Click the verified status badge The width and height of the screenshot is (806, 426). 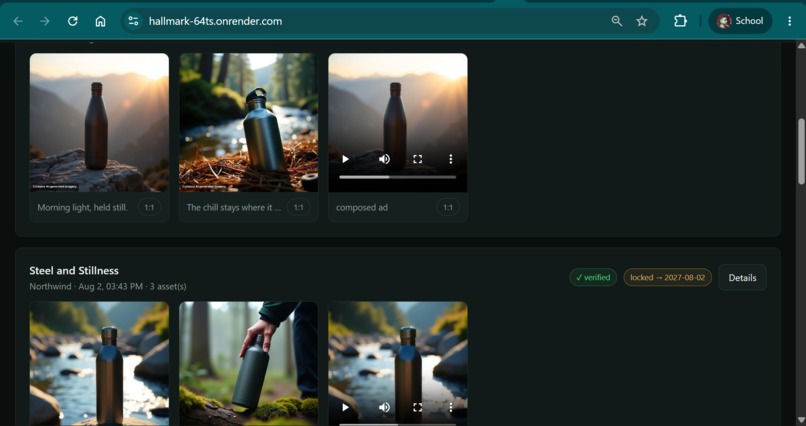(x=593, y=277)
